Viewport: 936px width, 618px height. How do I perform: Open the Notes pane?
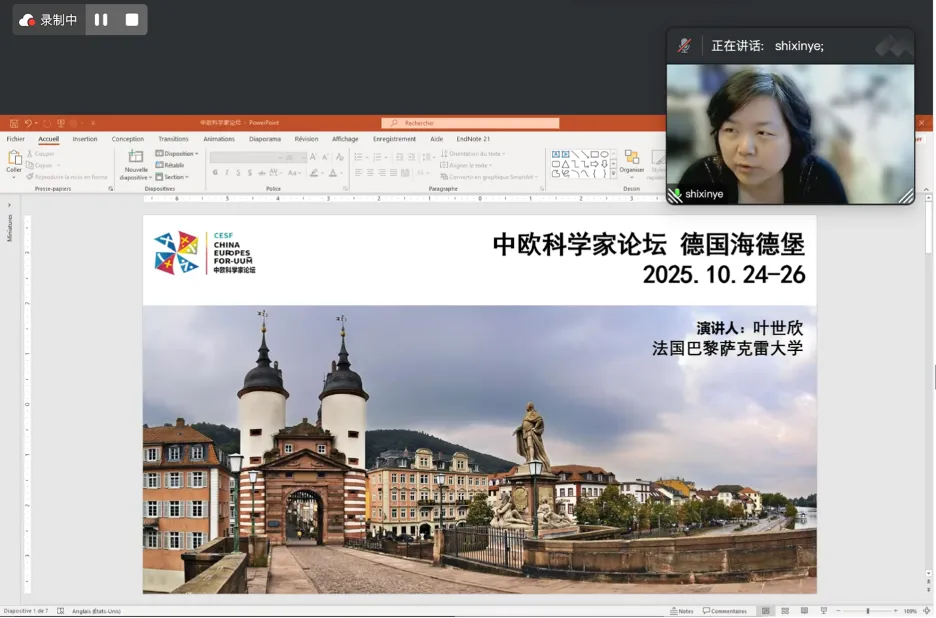pyautogui.click(x=682, y=611)
